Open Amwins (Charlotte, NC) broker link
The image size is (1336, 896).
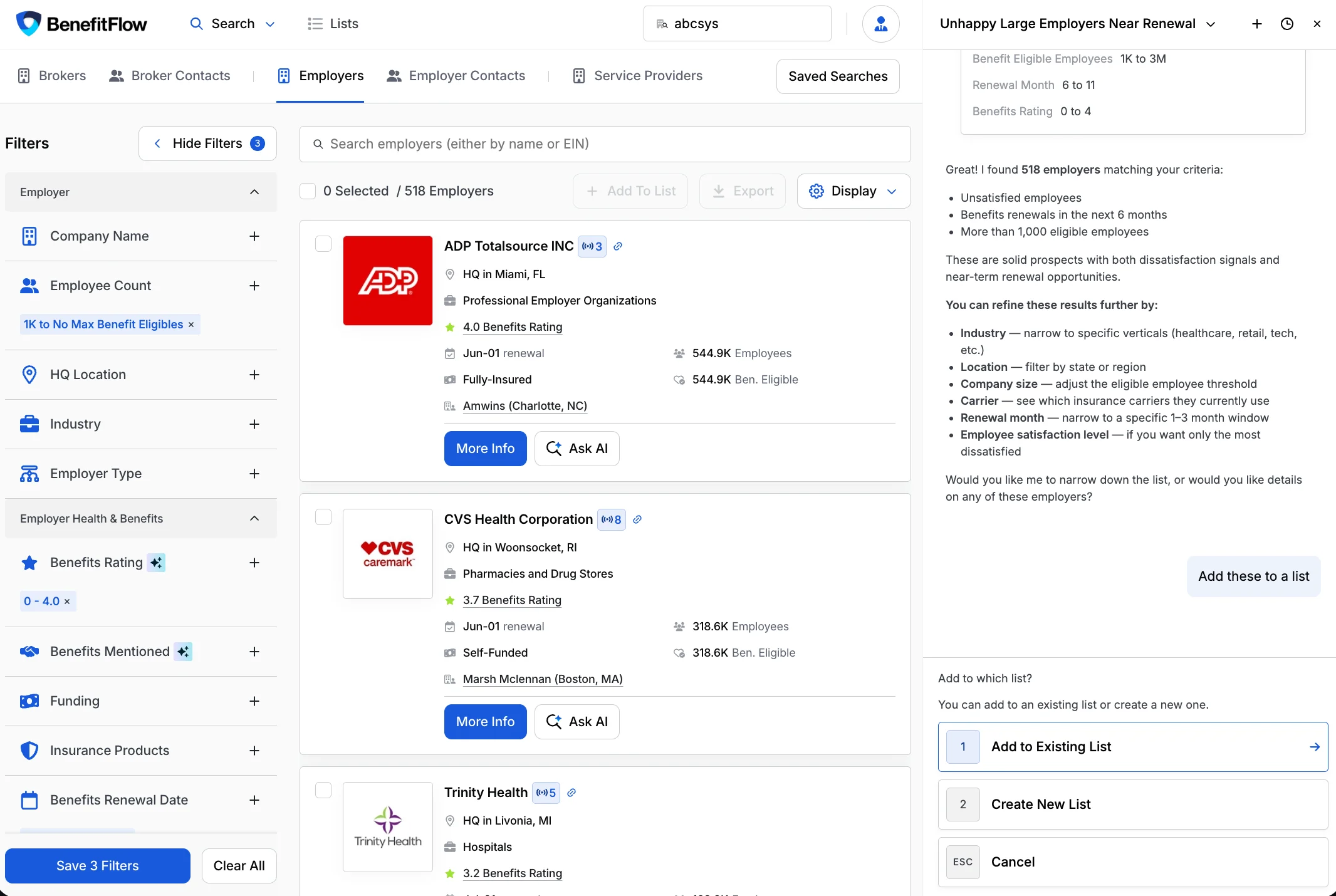(525, 406)
